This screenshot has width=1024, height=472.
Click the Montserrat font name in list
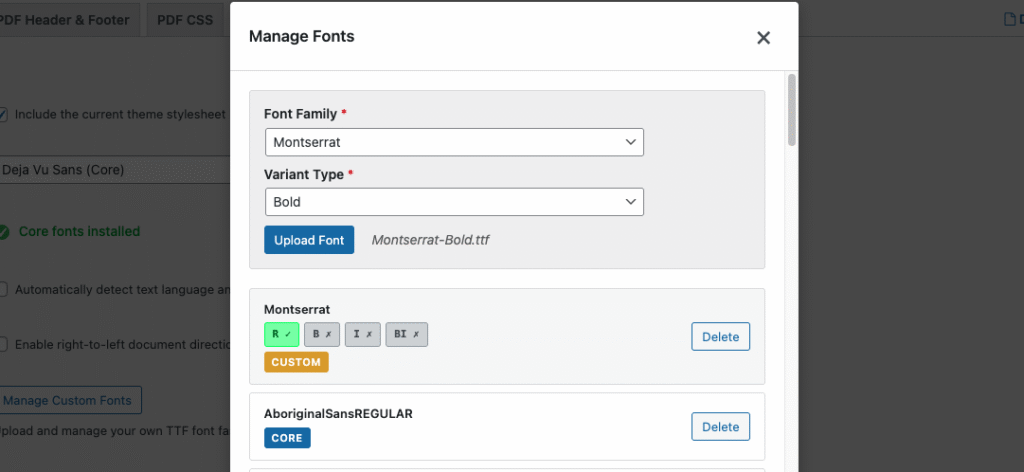point(297,309)
